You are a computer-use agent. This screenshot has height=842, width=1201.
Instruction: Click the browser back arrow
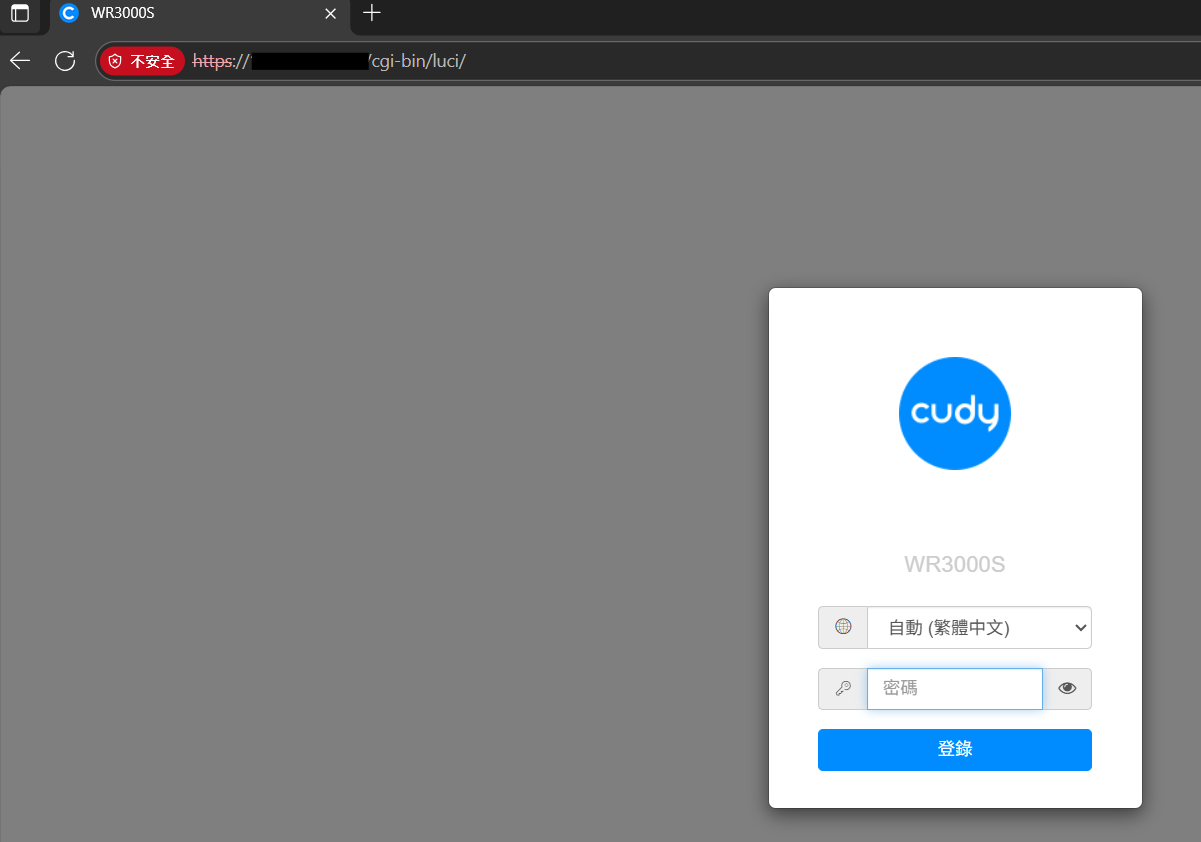[x=20, y=61]
